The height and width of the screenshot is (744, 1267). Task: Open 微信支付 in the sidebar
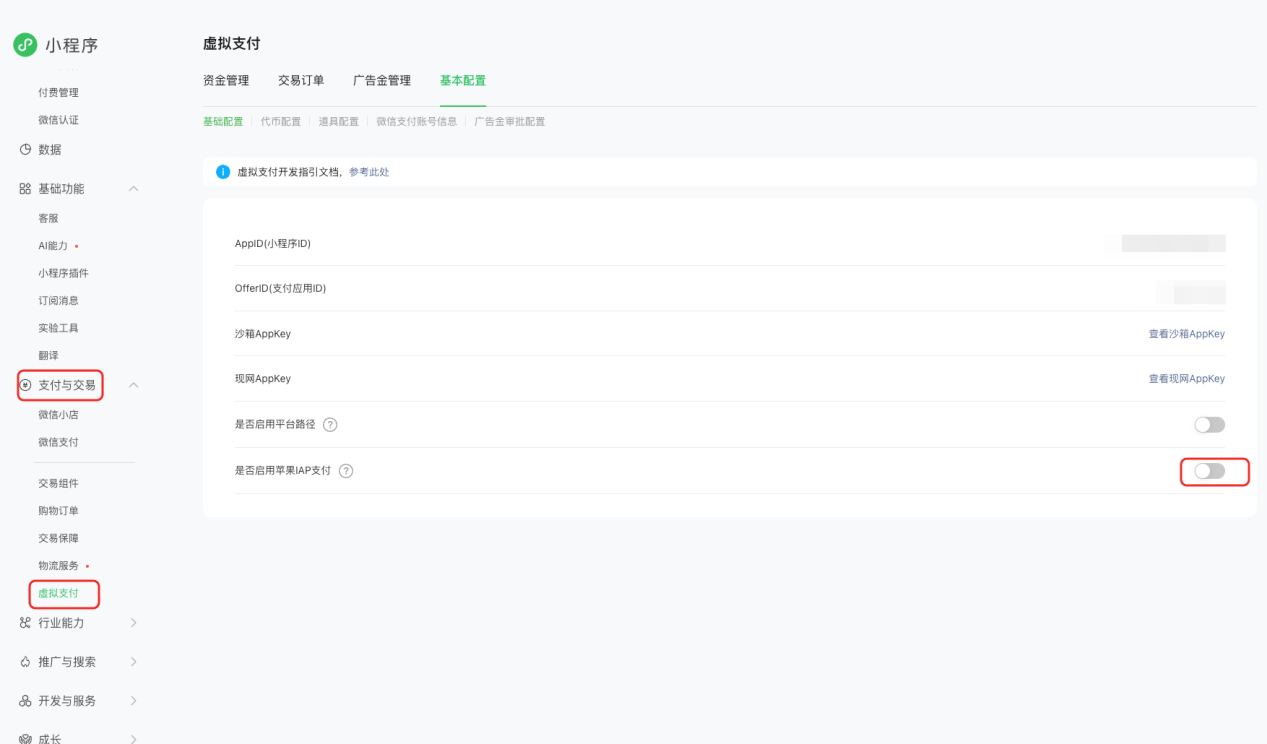click(59, 442)
